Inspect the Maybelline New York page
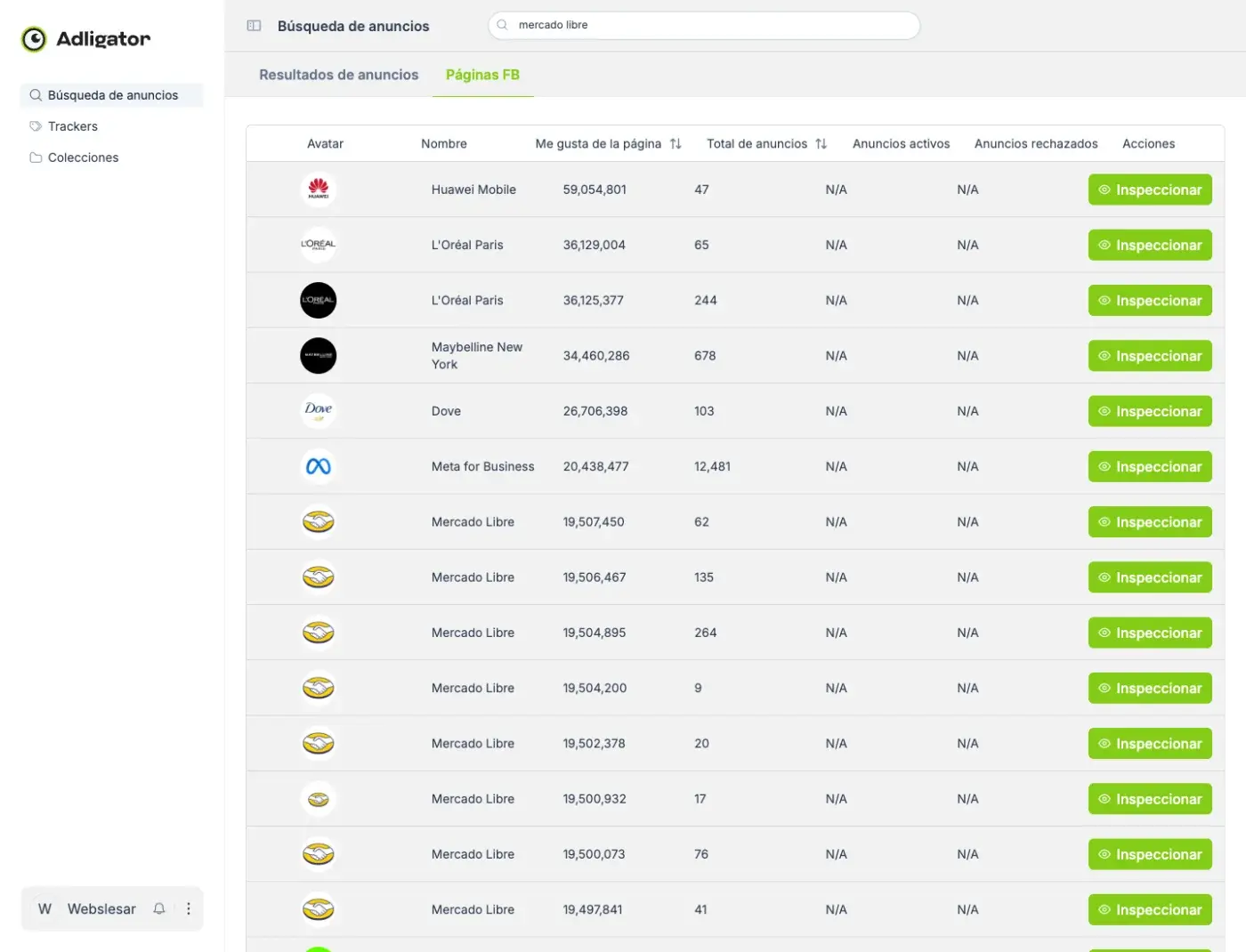1246x952 pixels. tap(1150, 356)
